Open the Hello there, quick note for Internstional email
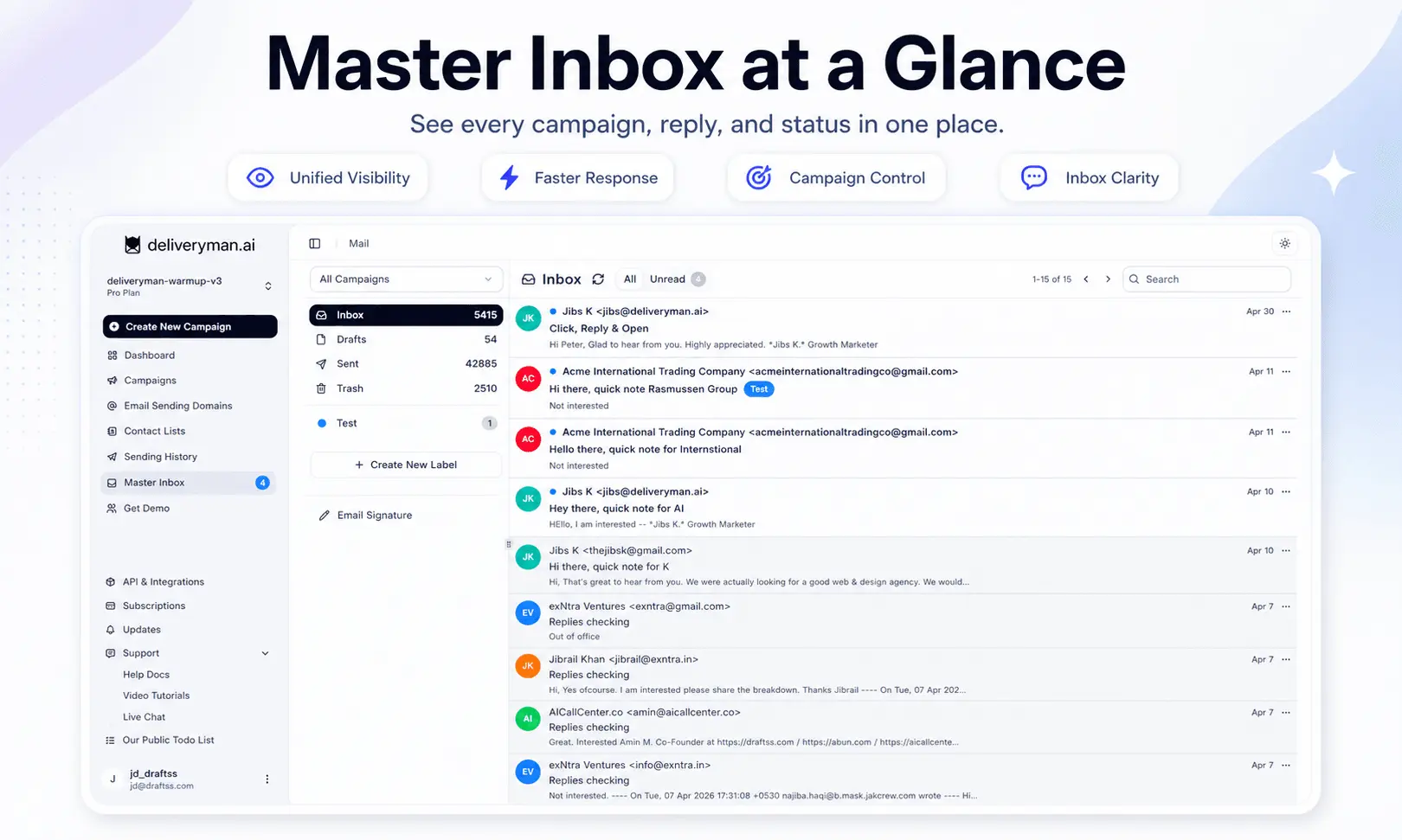Screen dimensions: 1402x840 [x=903, y=449]
